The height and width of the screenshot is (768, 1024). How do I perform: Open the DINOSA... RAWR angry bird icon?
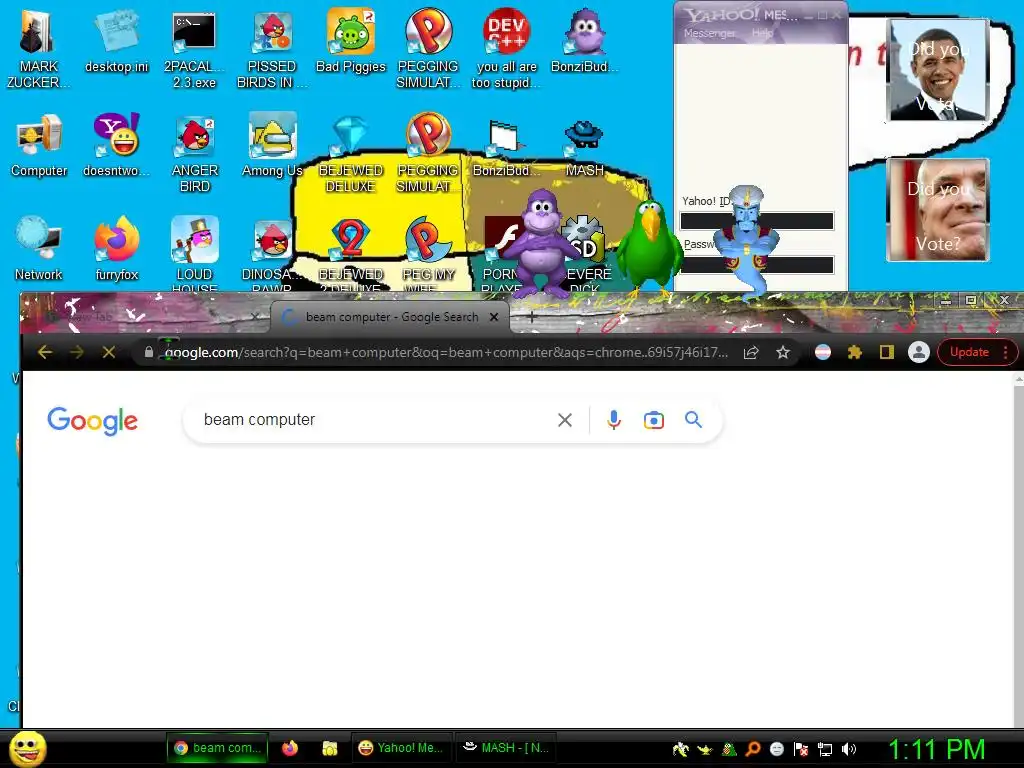point(272,253)
